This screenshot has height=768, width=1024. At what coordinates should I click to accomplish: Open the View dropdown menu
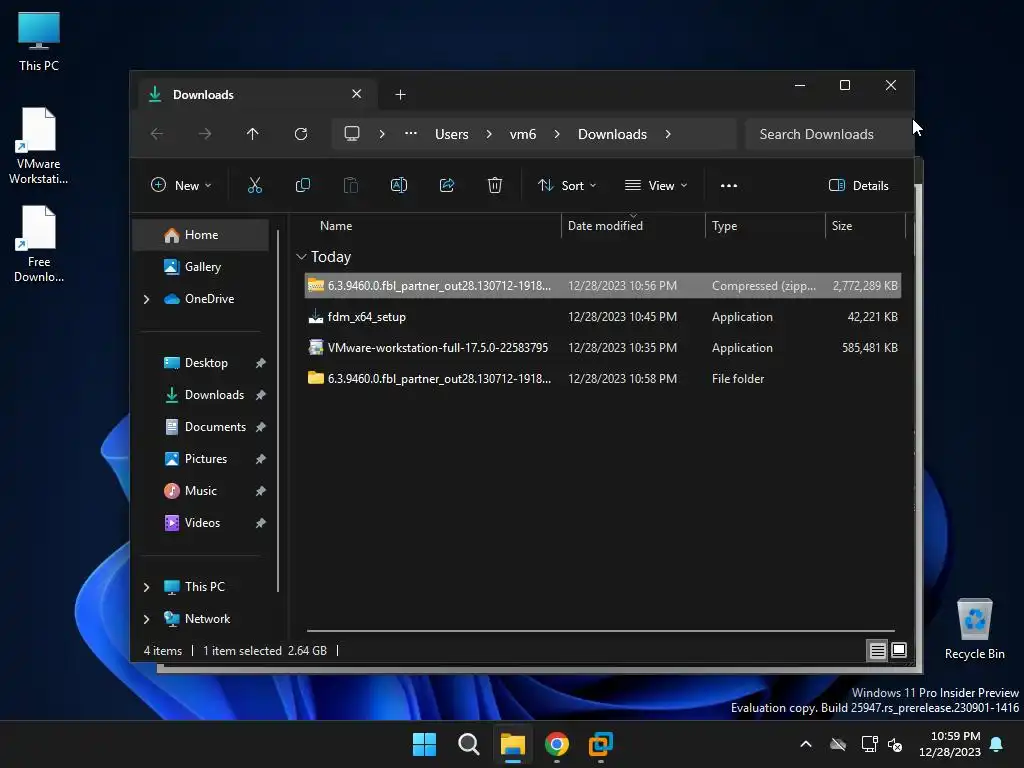point(656,185)
